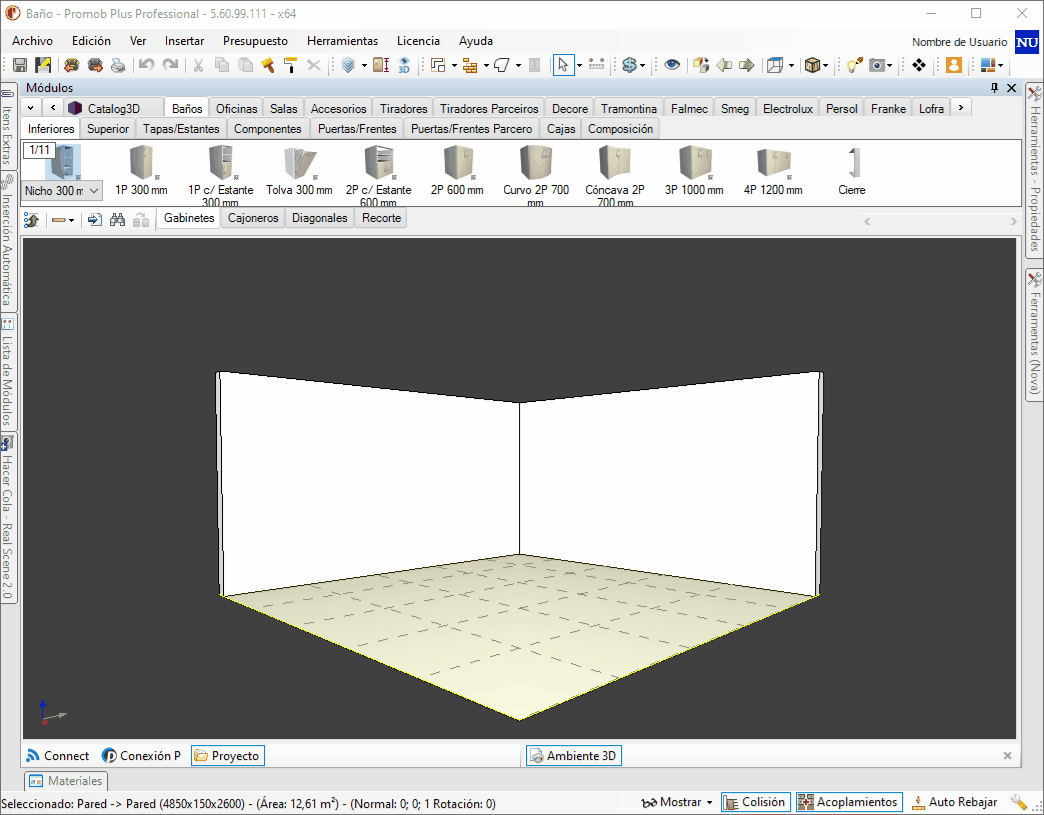The image size is (1044, 815).
Task: Click the four-diamond pan icon
Action: 919,65
